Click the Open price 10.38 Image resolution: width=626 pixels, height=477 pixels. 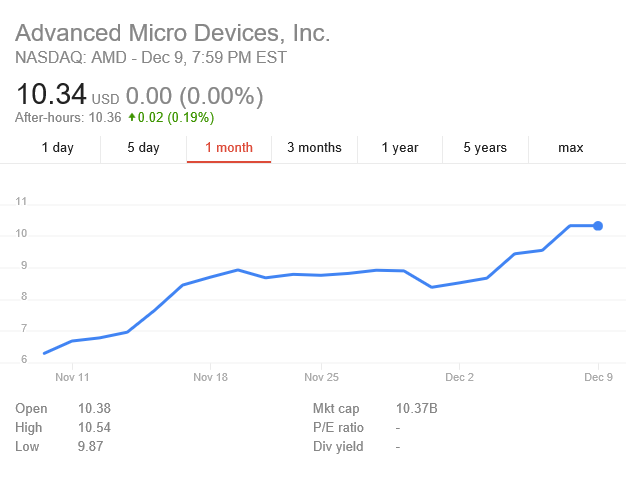click(94, 408)
